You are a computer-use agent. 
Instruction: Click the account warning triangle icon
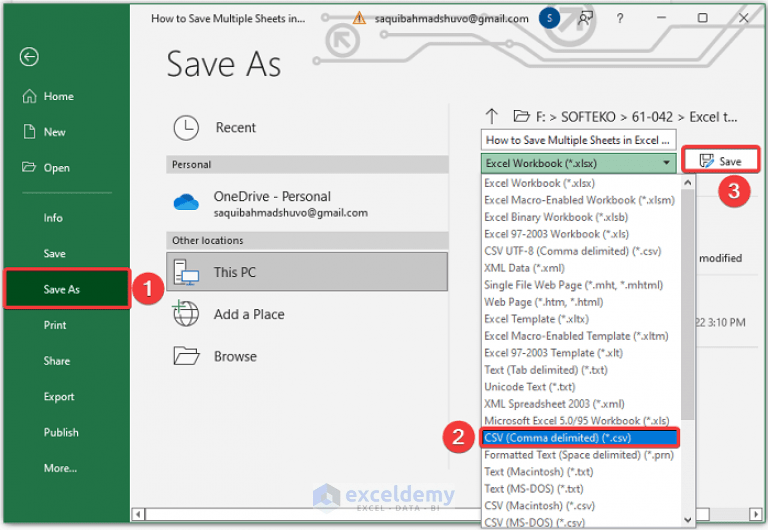(x=359, y=19)
